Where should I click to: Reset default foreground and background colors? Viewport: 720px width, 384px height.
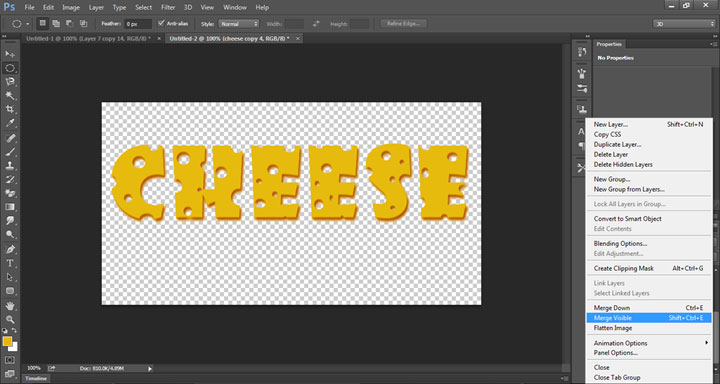click(5, 330)
